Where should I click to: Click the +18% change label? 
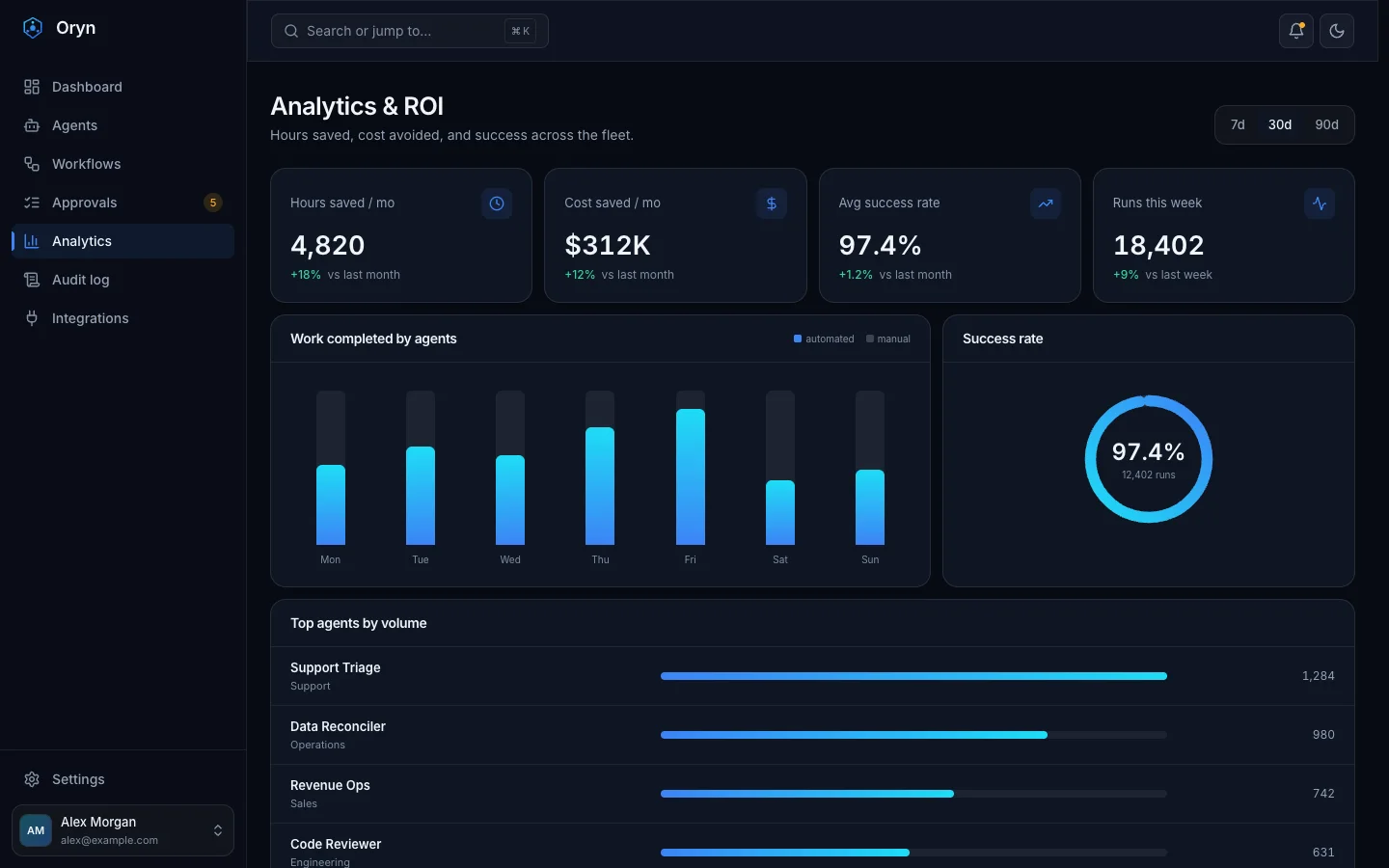306,275
